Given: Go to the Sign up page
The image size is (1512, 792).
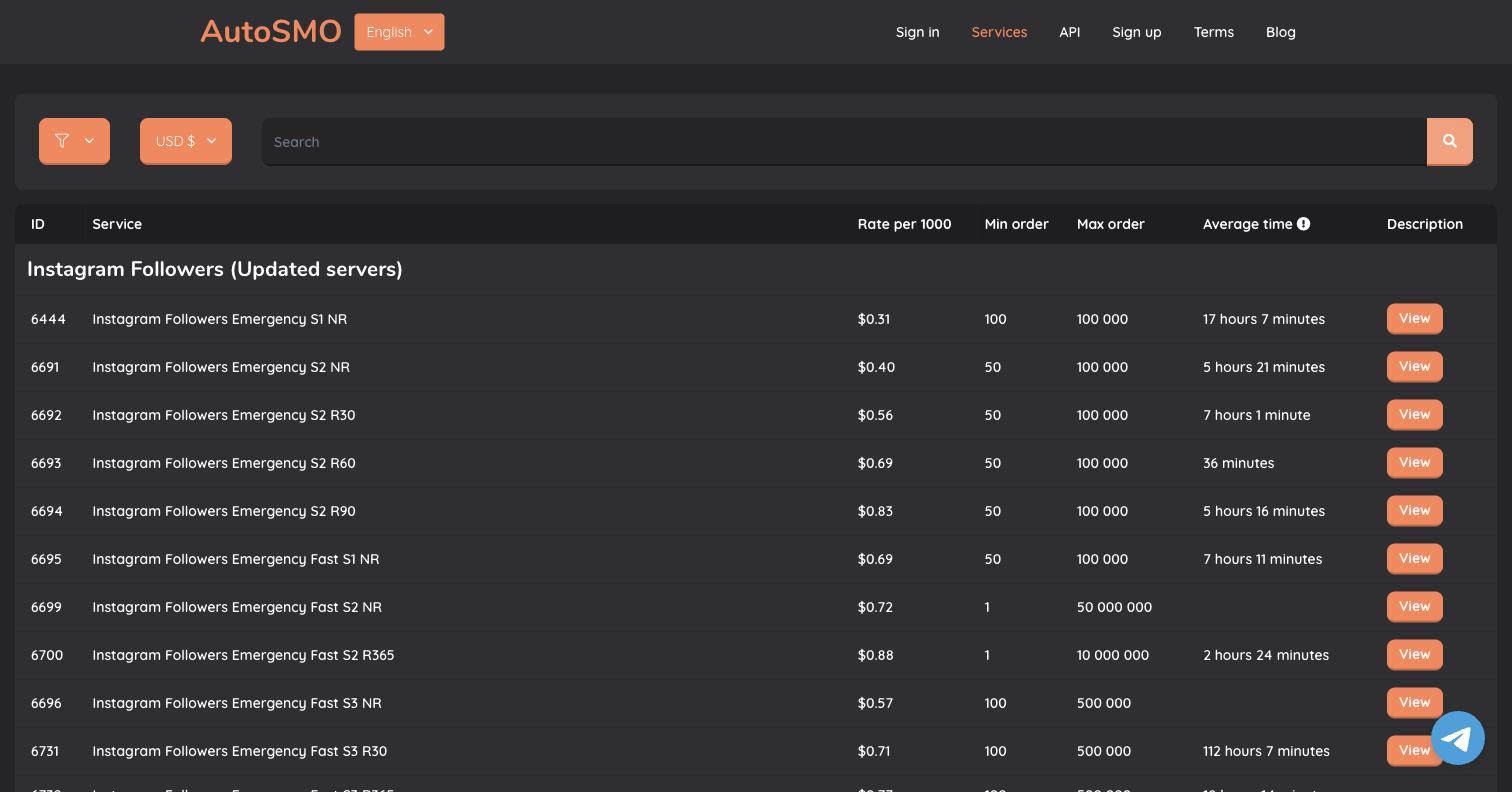Looking at the screenshot, I should 1136,32.
